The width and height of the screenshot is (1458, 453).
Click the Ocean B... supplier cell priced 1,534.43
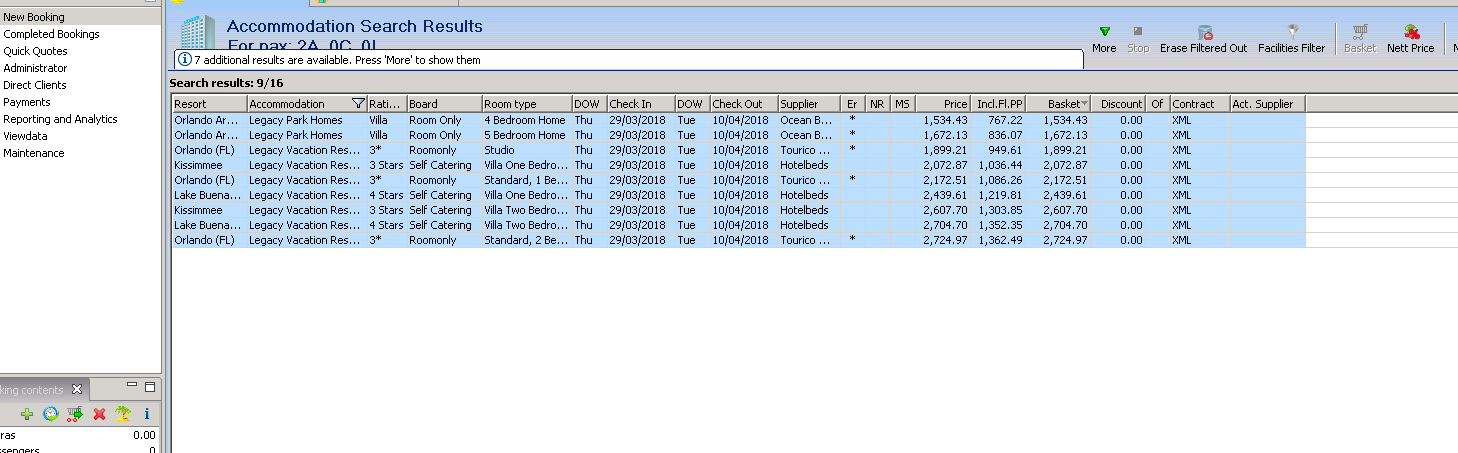coord(809,120)
